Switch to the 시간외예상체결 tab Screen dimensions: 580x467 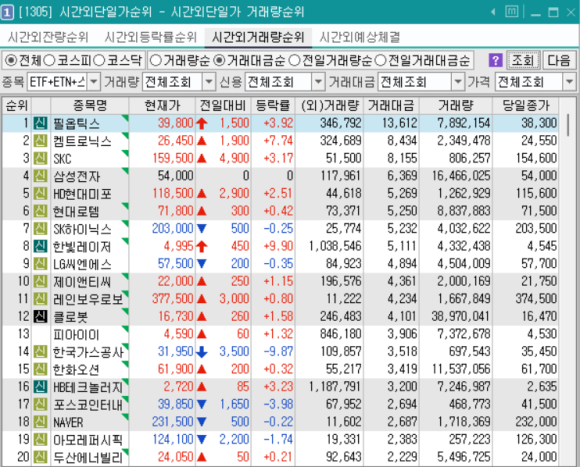tap(360, 37)
